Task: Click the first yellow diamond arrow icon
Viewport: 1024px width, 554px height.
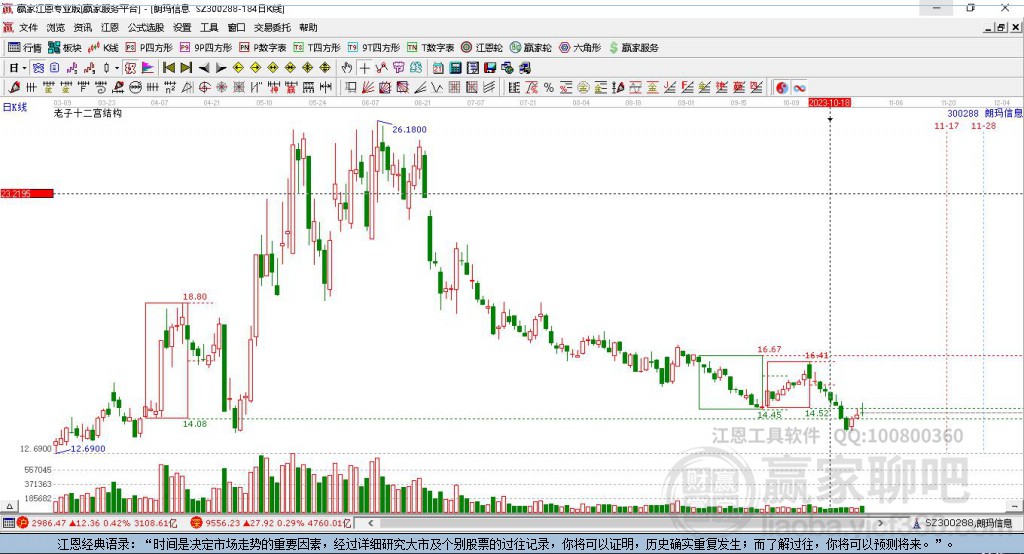Action: tap(238, 68)
